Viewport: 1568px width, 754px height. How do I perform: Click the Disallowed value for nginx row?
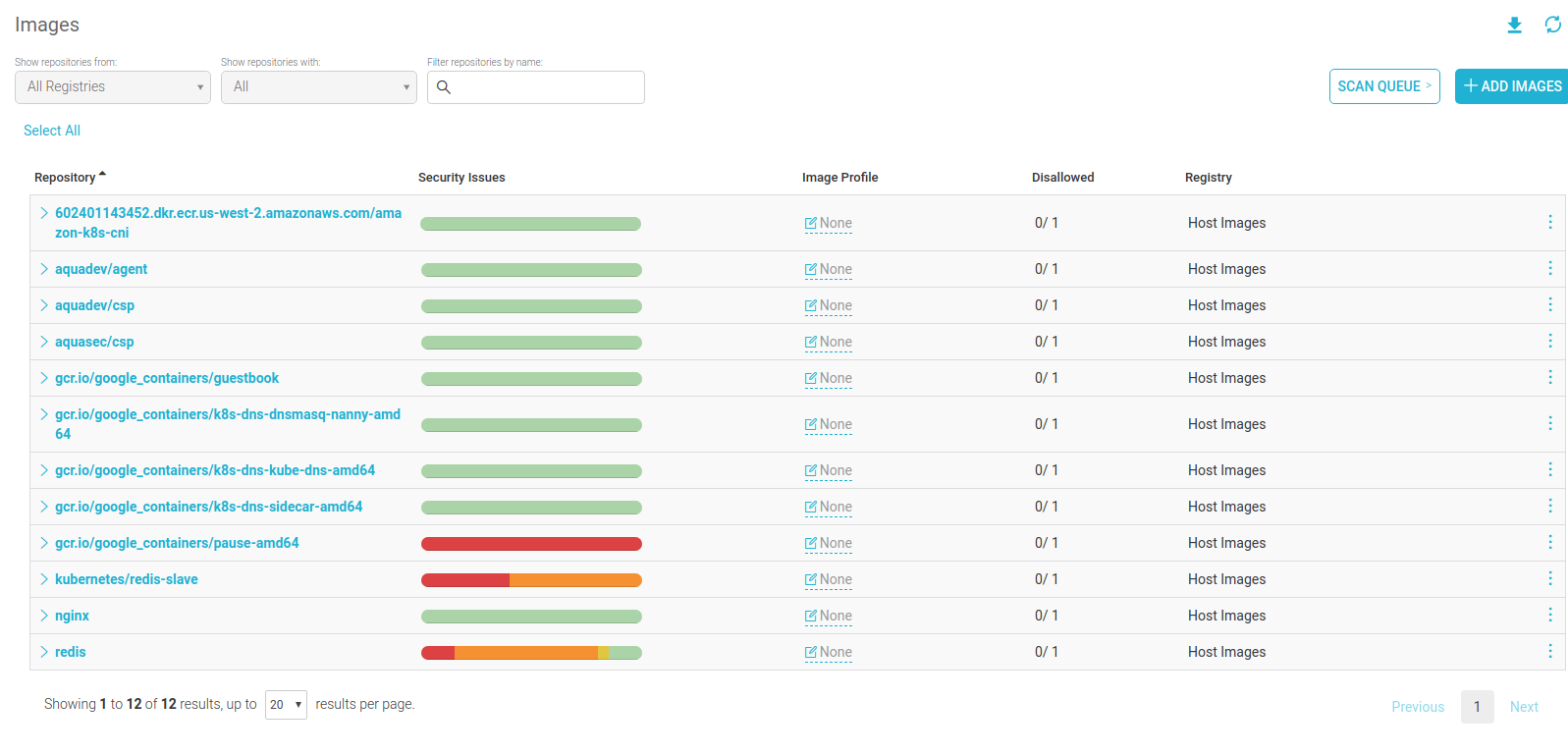(1047, 616)
